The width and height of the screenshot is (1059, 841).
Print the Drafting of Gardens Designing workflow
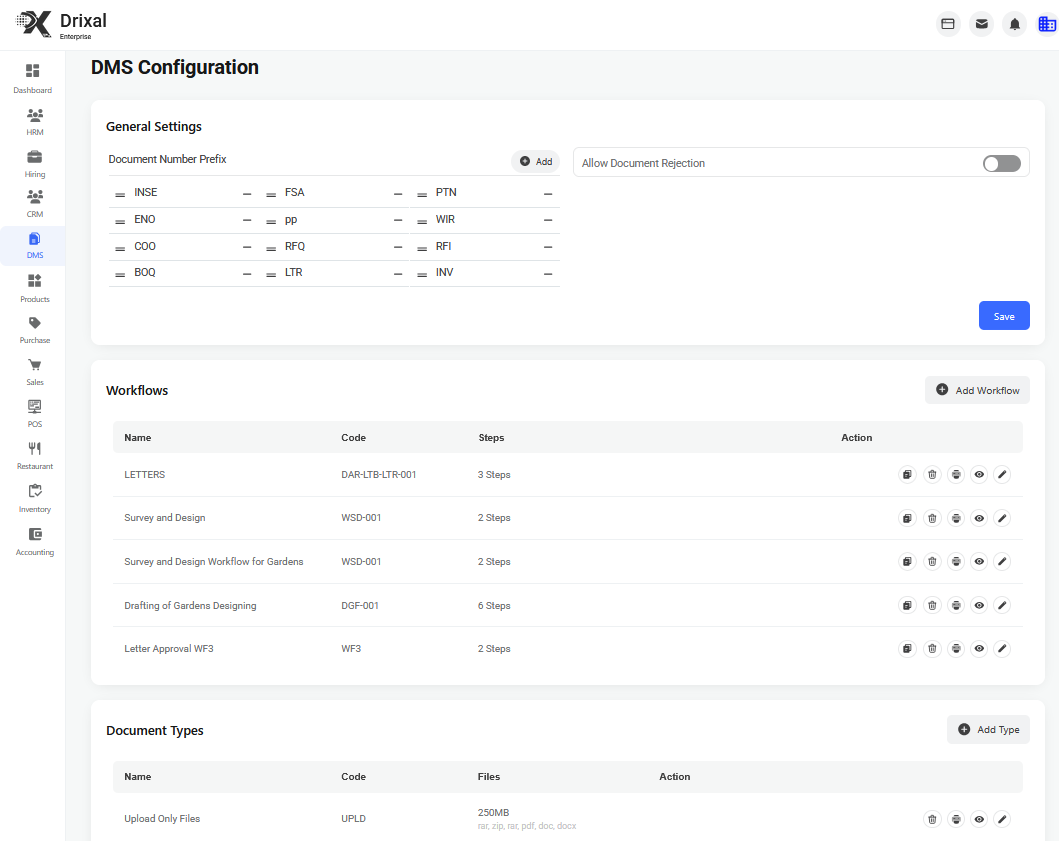(955, 605)
